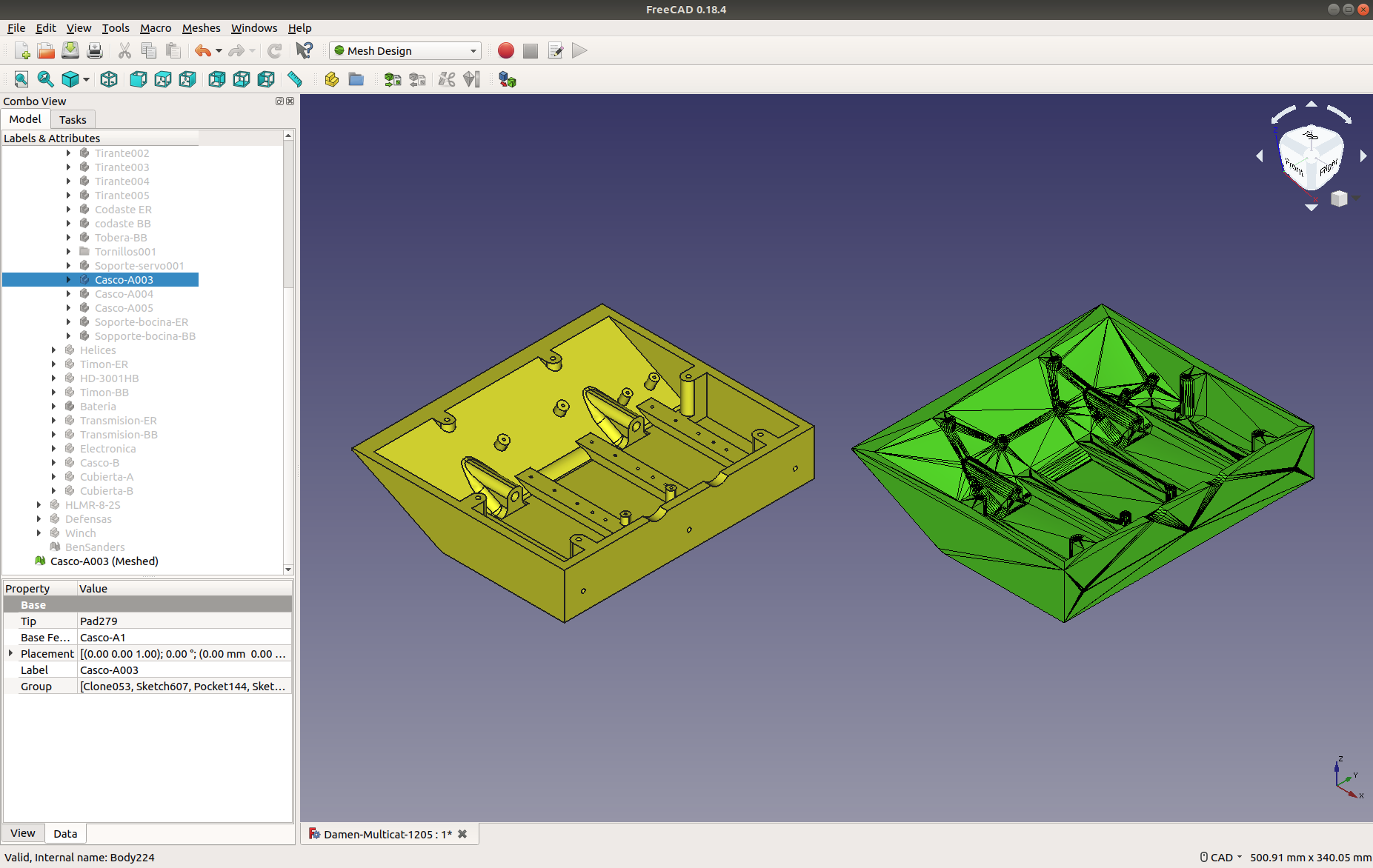This screenshot has width=1373, height=868.
Task: Select the BenSanders tree item
Action: (95, 547)
